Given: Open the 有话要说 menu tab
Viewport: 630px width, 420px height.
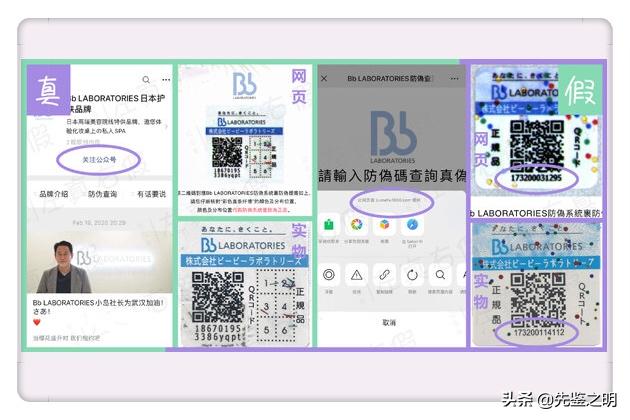Looking at the screenshot, I should (151, 194).
